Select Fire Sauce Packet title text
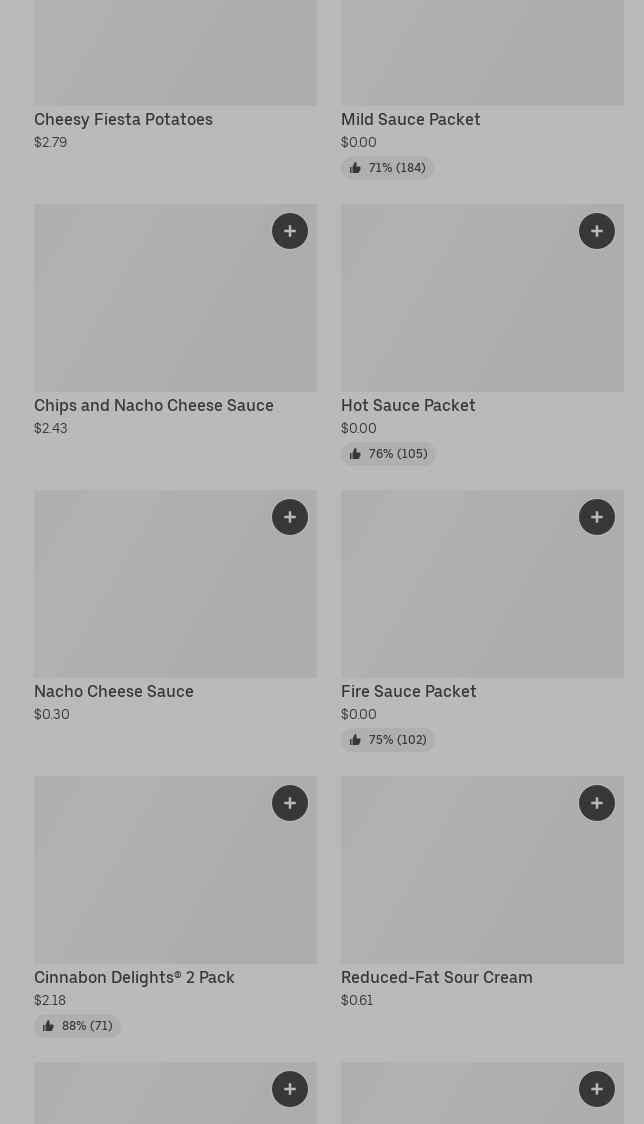 408,691
